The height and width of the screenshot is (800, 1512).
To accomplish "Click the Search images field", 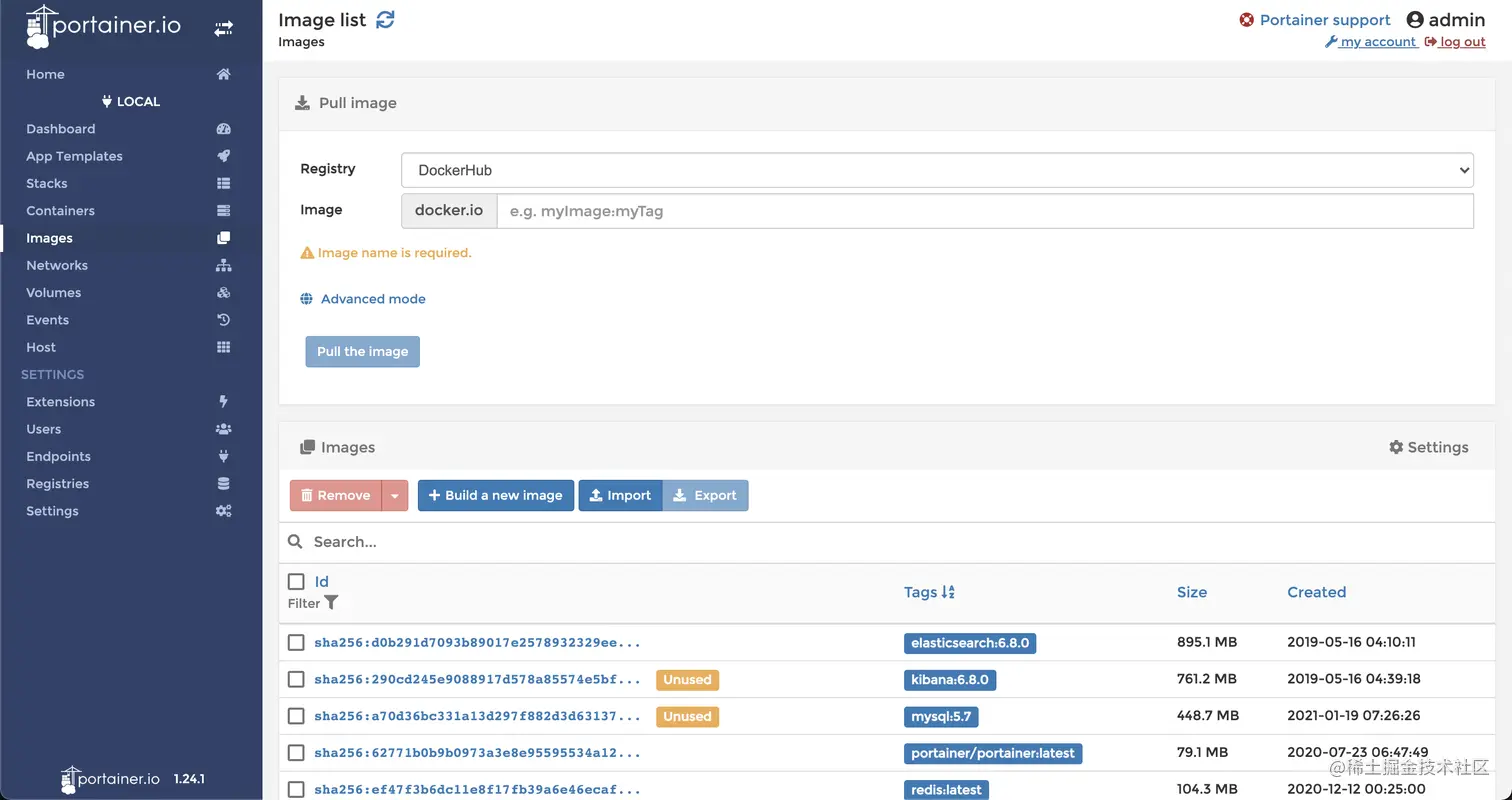I will (x=900, y=542).
